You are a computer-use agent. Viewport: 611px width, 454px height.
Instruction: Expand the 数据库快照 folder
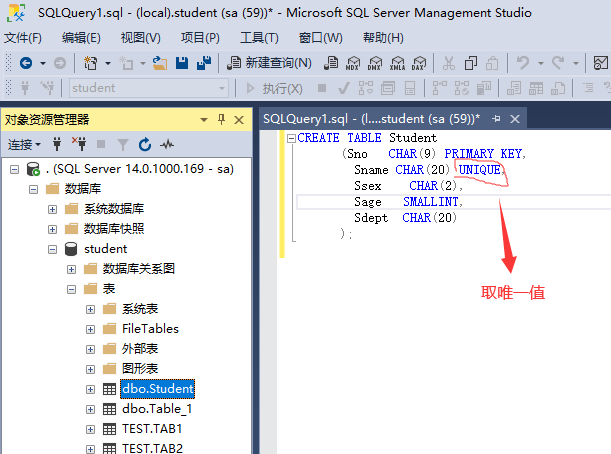pyautogui.click(x=52, y=229)
